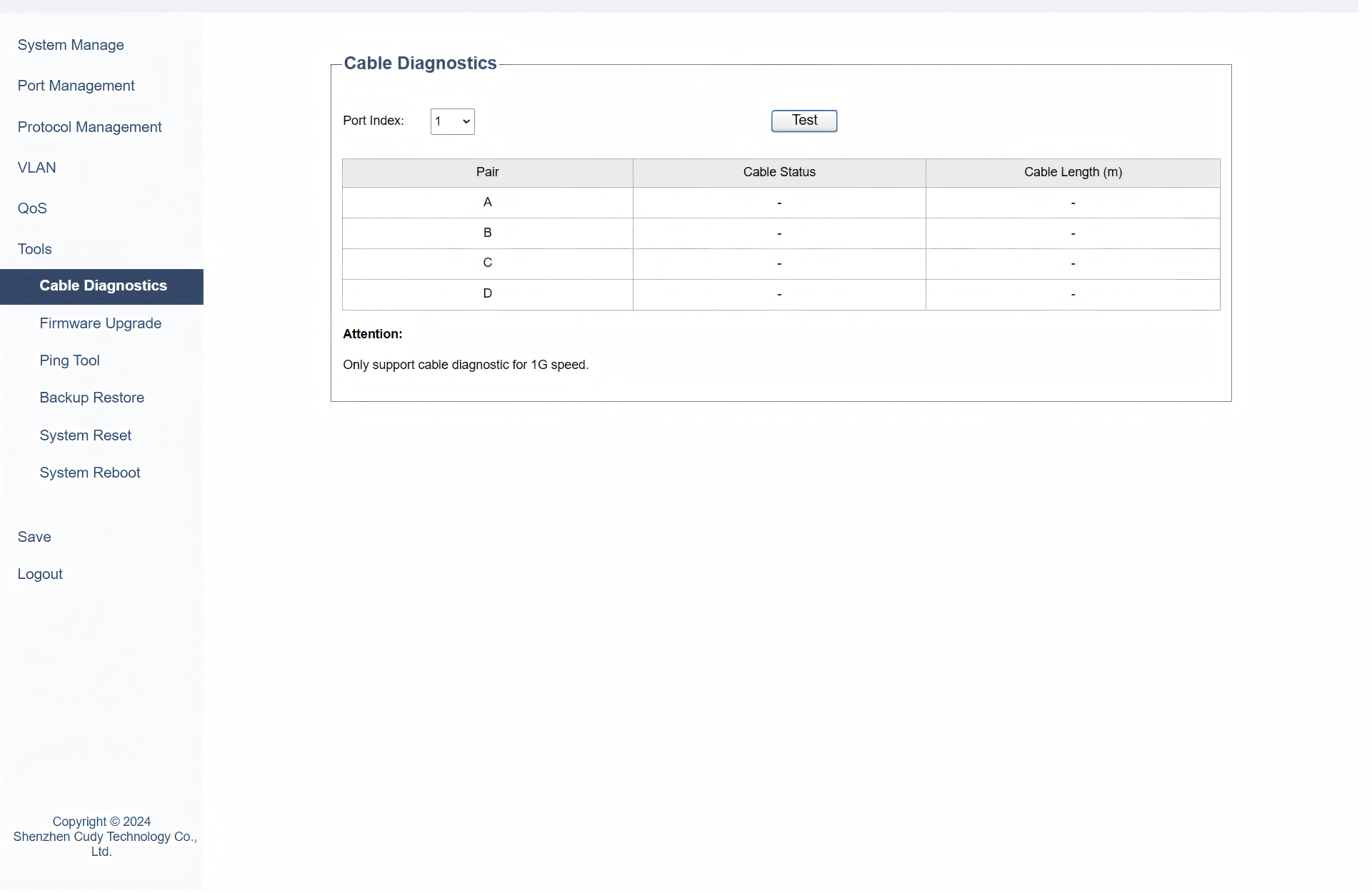1372x893 pixels.
Task: Select the Cable Diagnostics menu item
Action: (x=103, y=286)
